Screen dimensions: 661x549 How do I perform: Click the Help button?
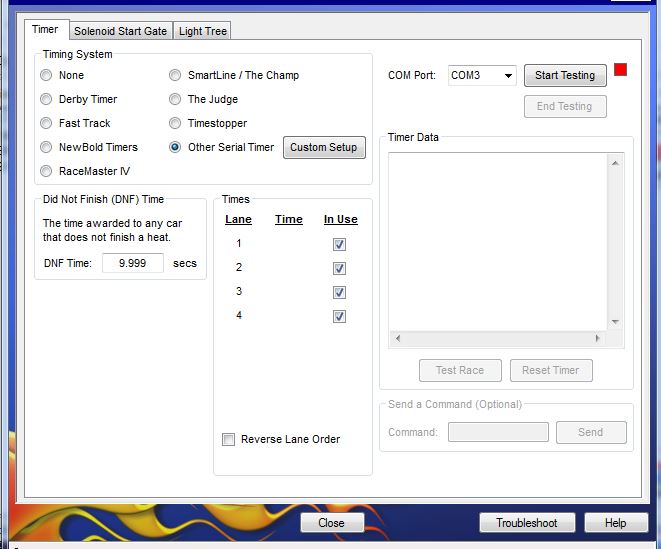pos(615,522)
